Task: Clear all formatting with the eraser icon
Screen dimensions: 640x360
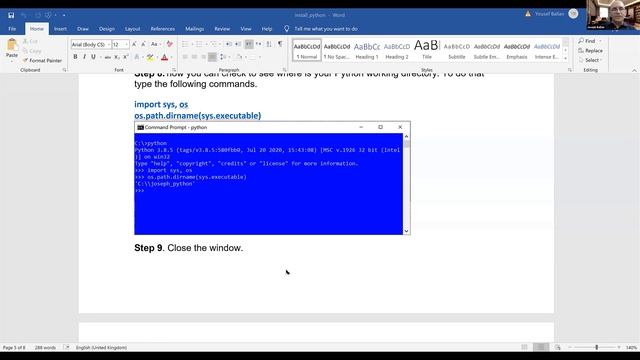Action: point(170,44)
